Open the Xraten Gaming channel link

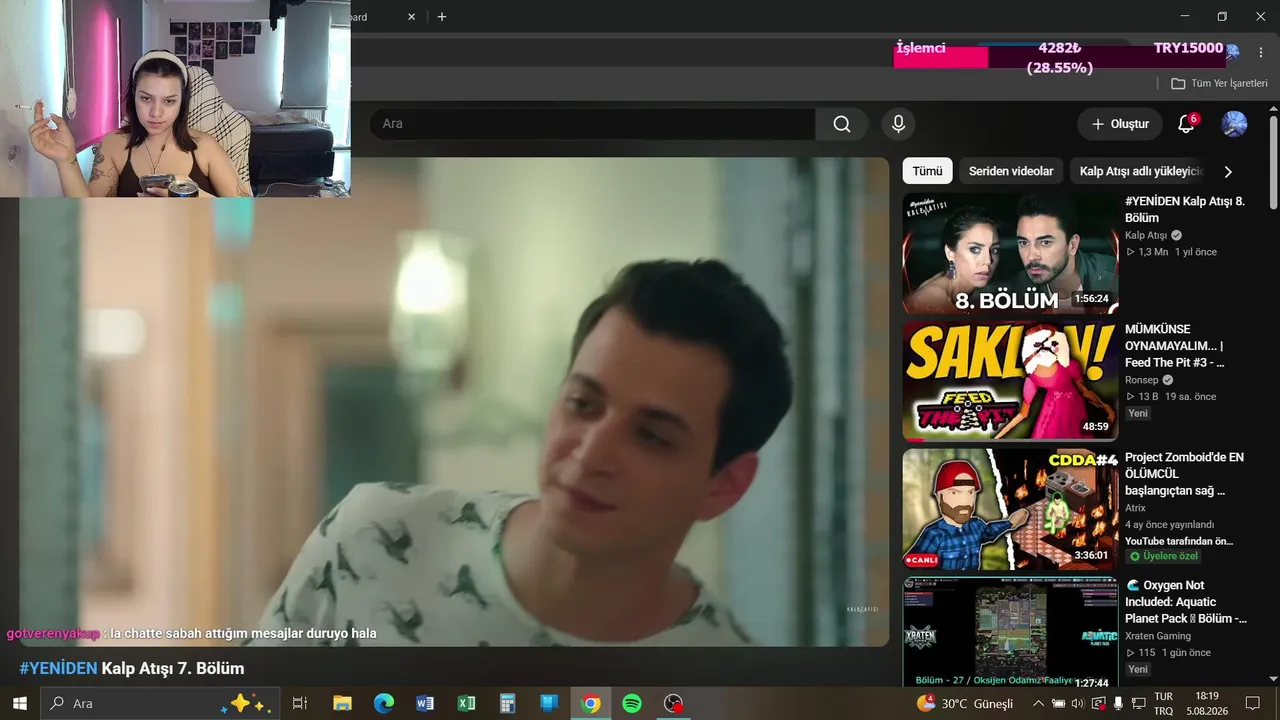click(1158, 636)
